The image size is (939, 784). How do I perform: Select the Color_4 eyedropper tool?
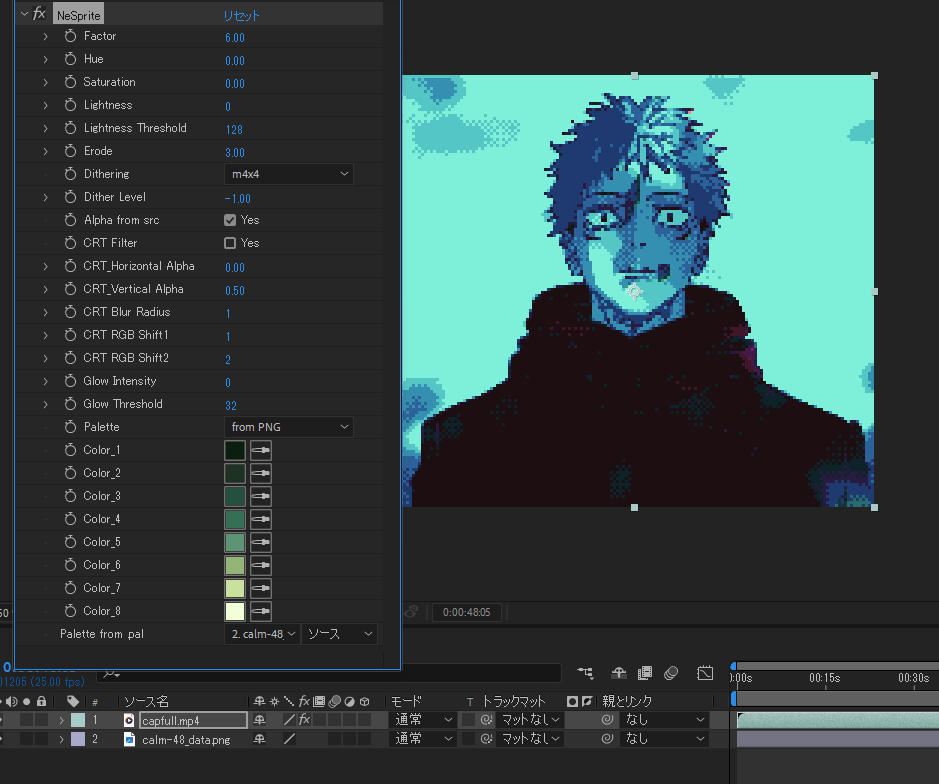coord(261,519)
